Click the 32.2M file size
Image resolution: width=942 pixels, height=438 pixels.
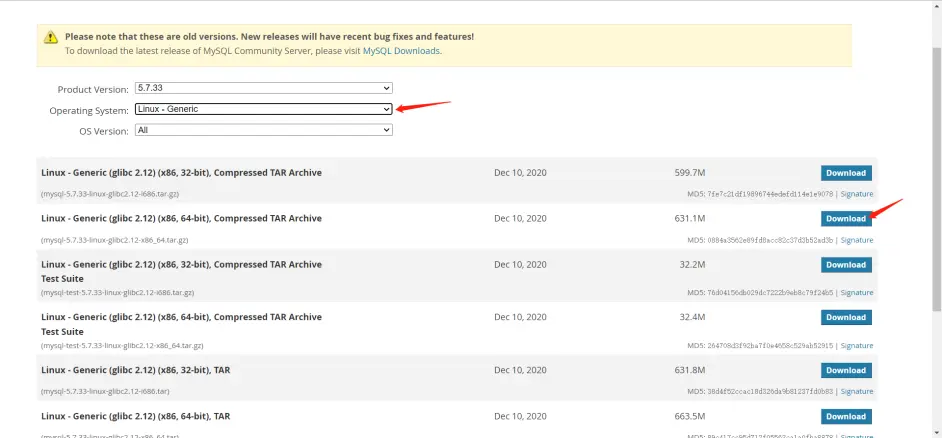[692, 264]
